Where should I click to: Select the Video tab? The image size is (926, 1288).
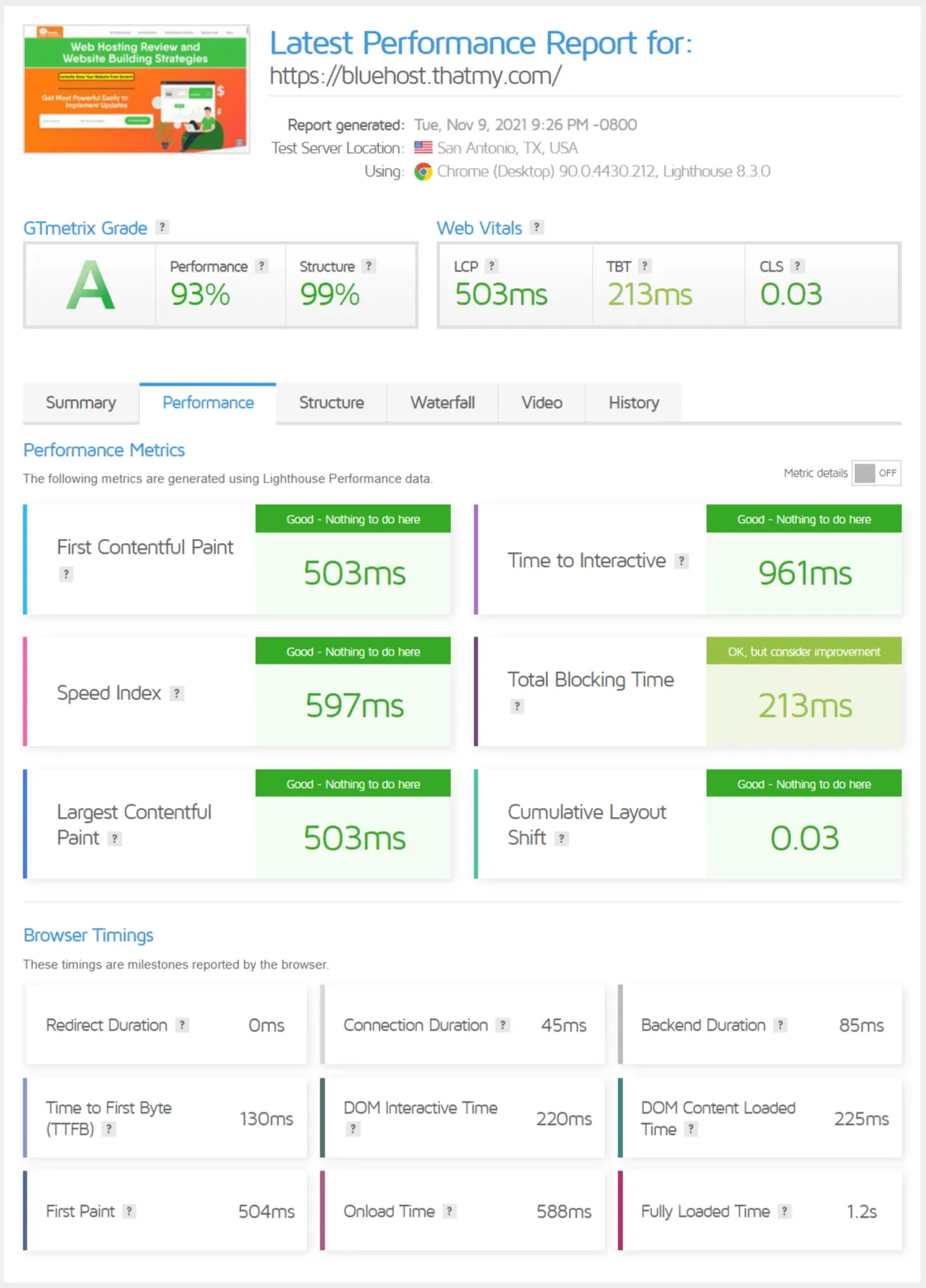click(x=542, y=403)
